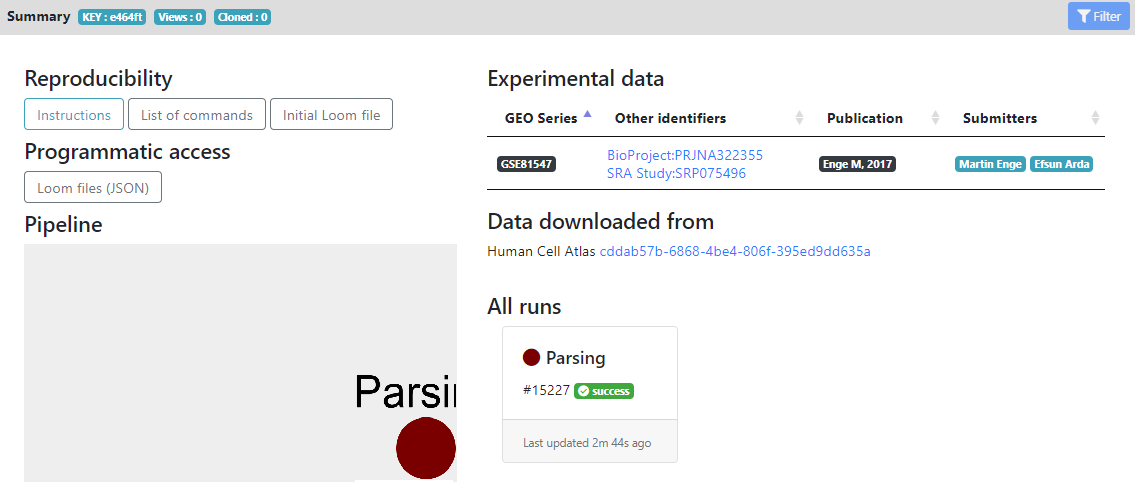The image size is (1135, 482).
Task: Download the Initial Loom file
Action: (x=331, y=115)
